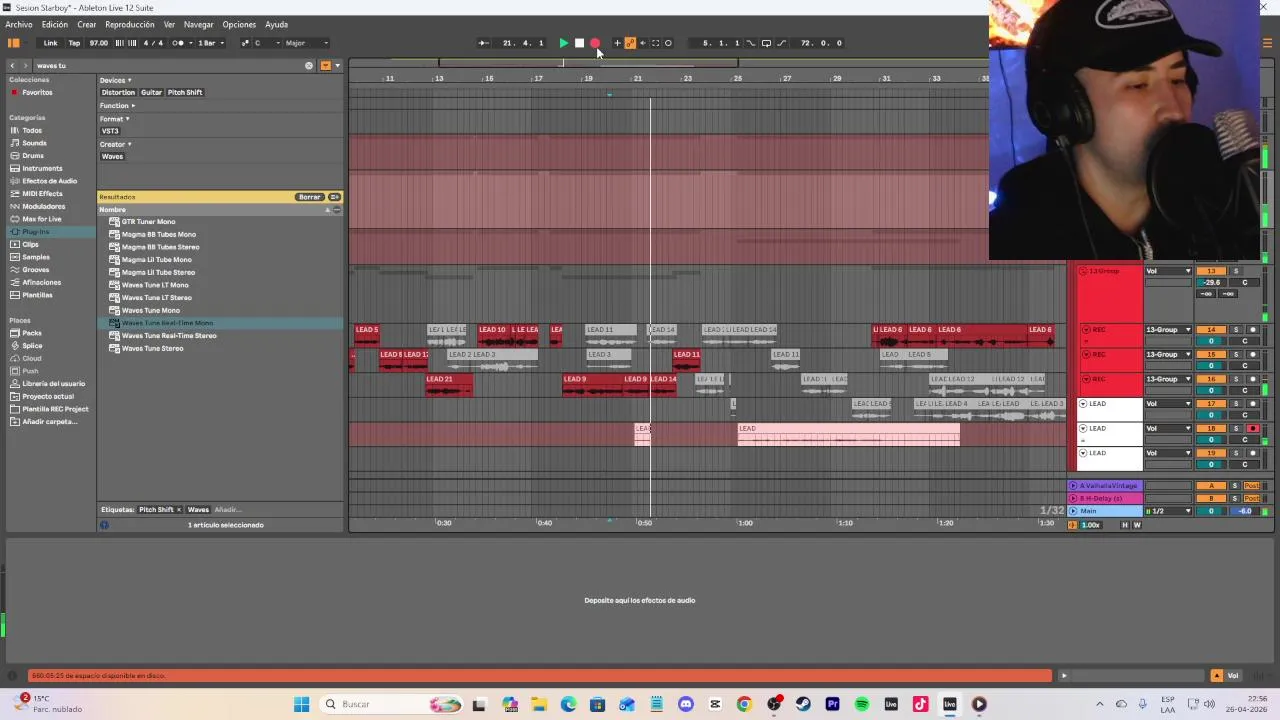Toggle the track 16 activator button
This screenshot has width=1280, height=720.
tap(1211, 379)
